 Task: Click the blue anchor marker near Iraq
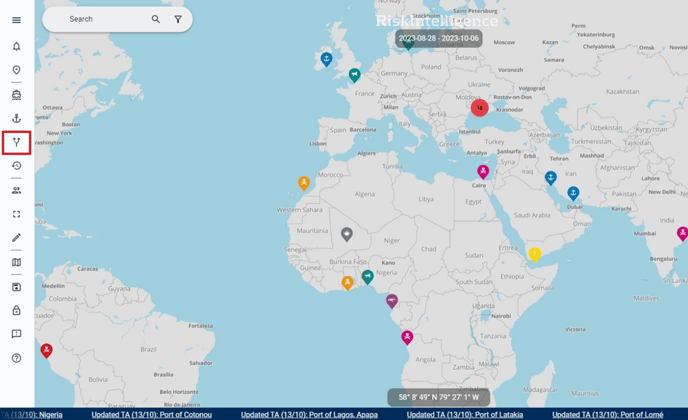[551, 177]
